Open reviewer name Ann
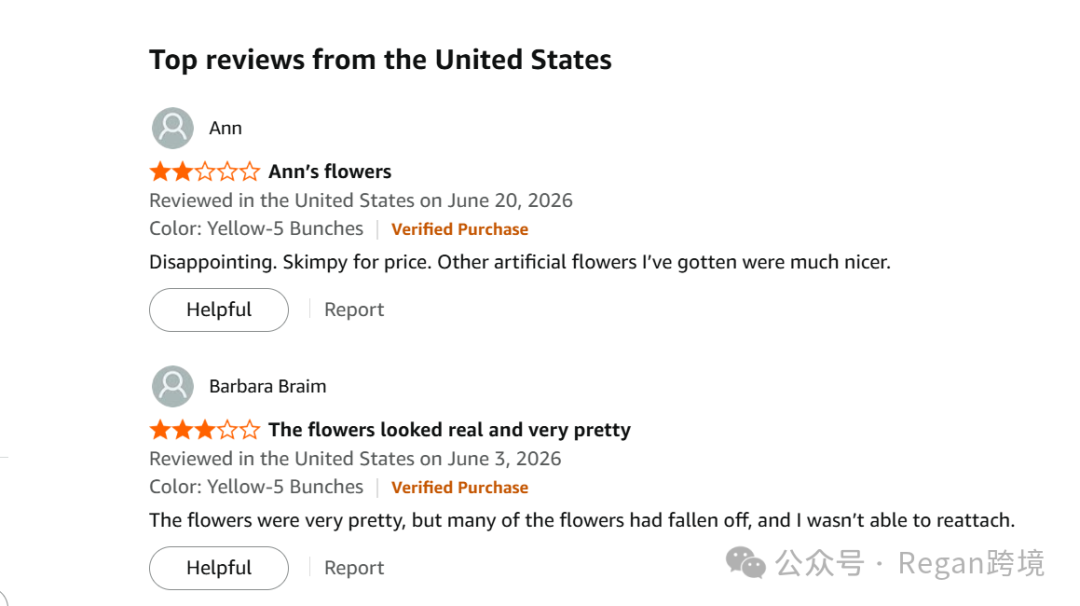The image size is (1080, 606). [x=225, y=128]
